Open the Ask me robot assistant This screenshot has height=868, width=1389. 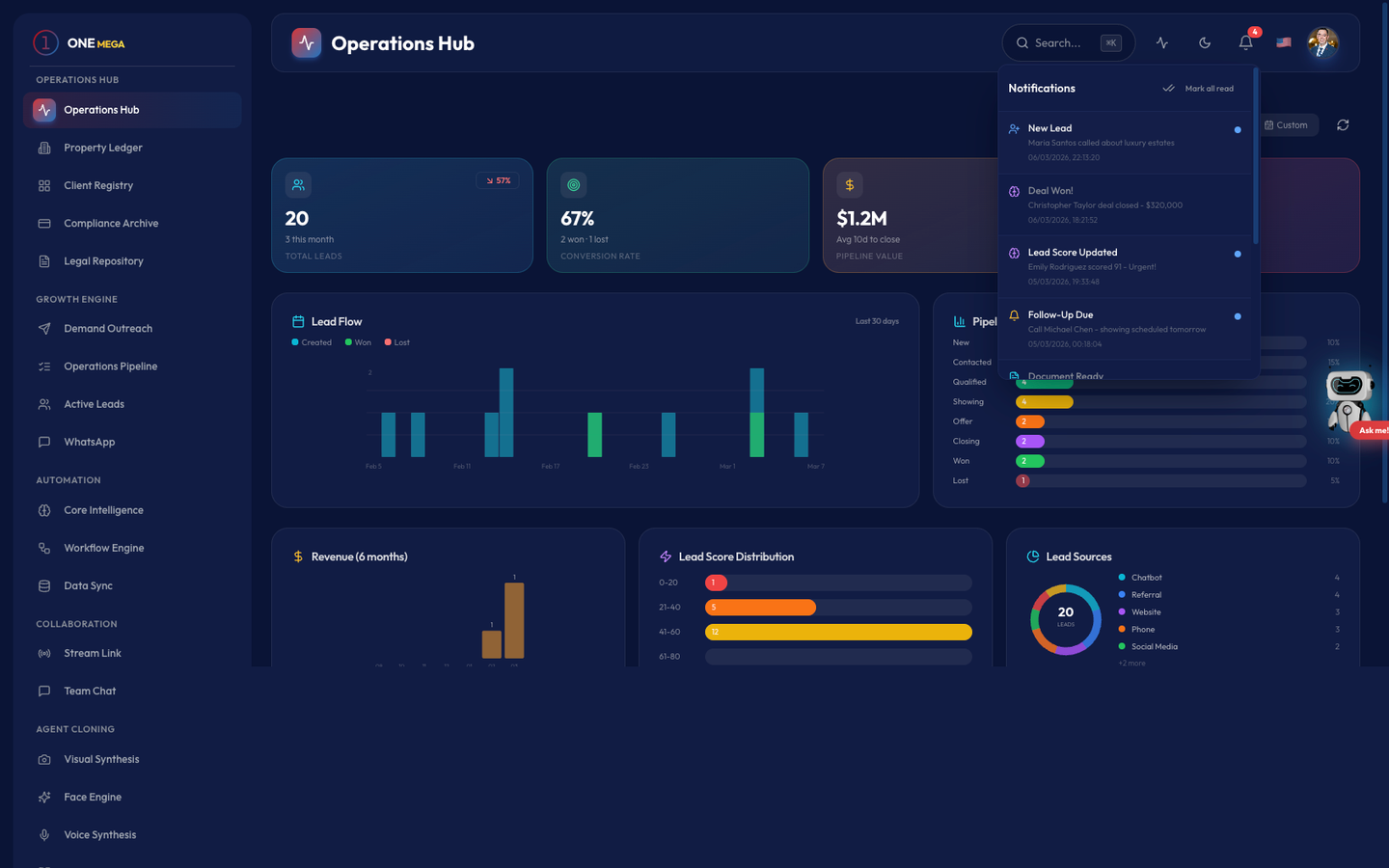point(1349,400)
